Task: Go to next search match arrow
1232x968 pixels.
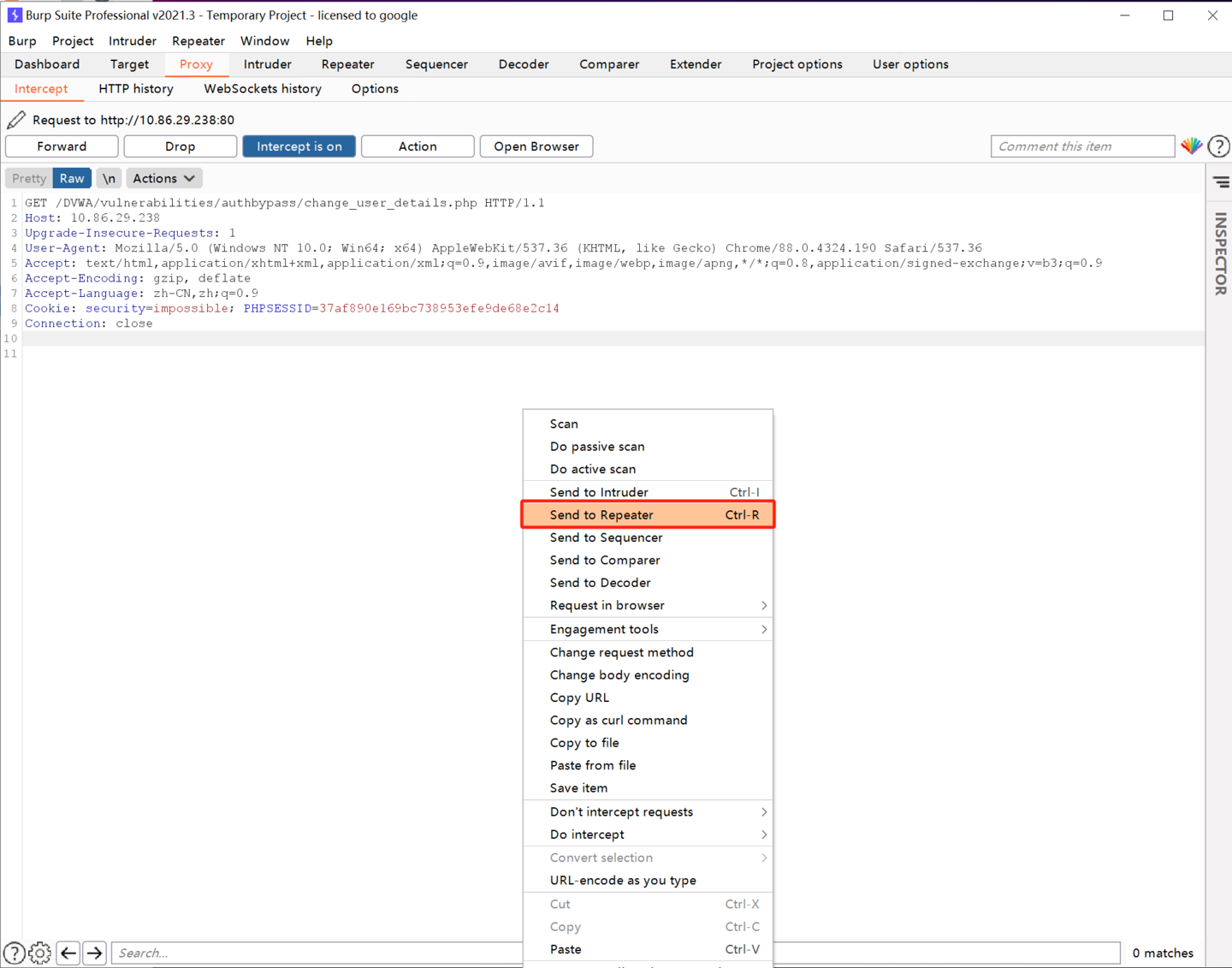Action: click(94, 953)
